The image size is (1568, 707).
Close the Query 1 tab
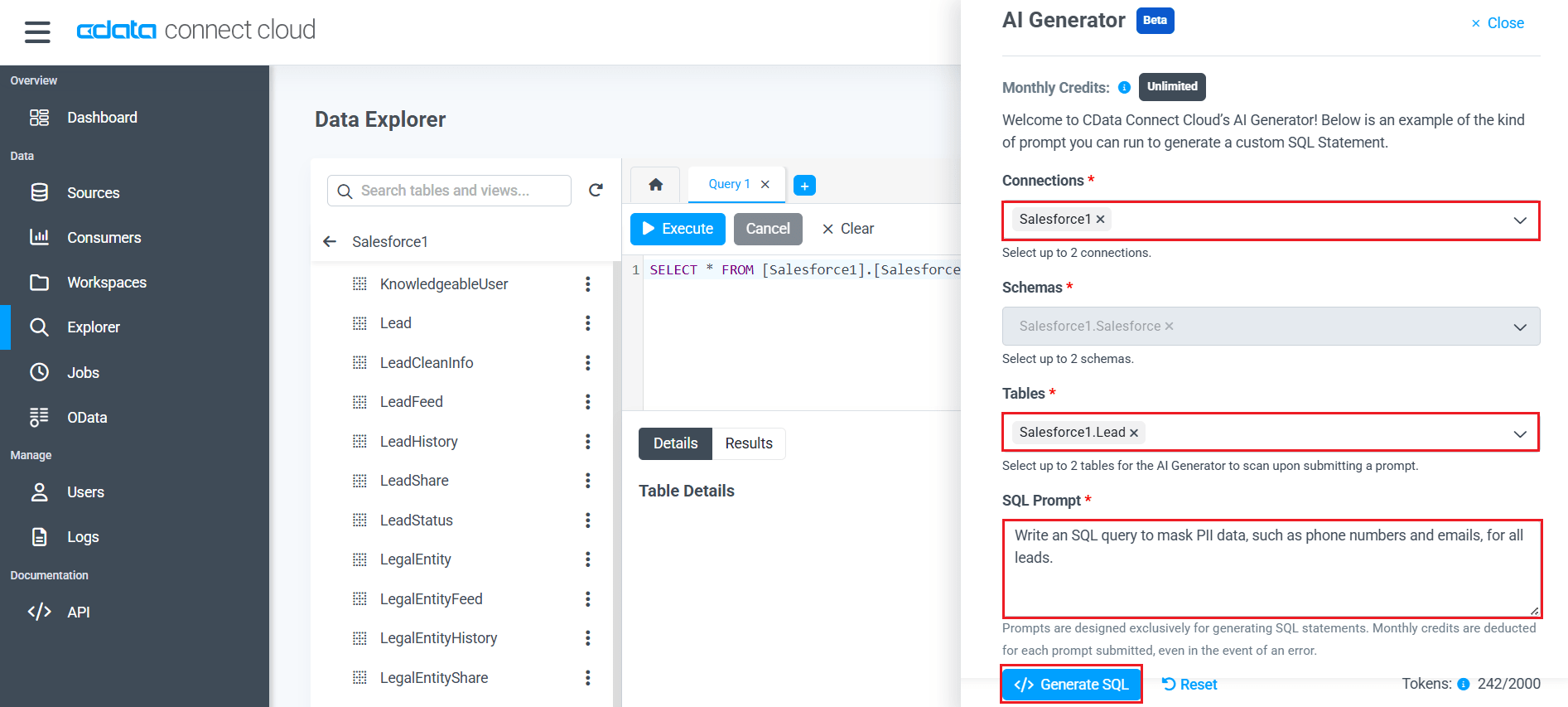click(x=765, y=185)
